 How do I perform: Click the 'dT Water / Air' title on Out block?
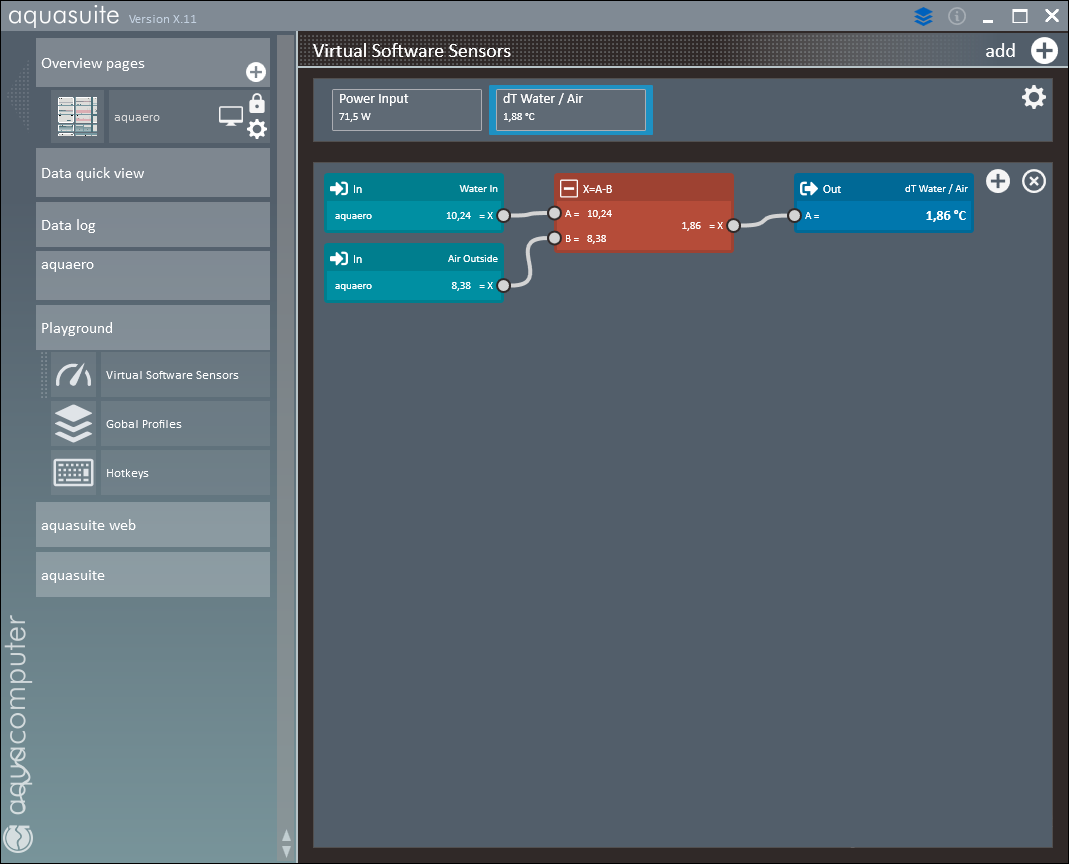[936, 189]
